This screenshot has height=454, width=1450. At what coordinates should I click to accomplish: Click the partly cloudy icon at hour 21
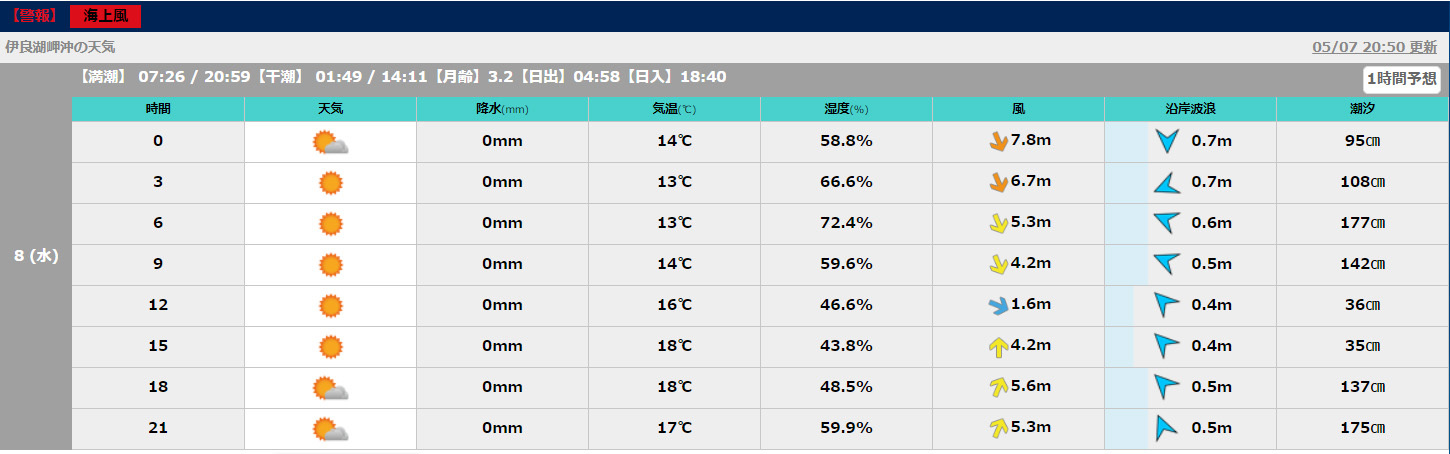point(330,429)
